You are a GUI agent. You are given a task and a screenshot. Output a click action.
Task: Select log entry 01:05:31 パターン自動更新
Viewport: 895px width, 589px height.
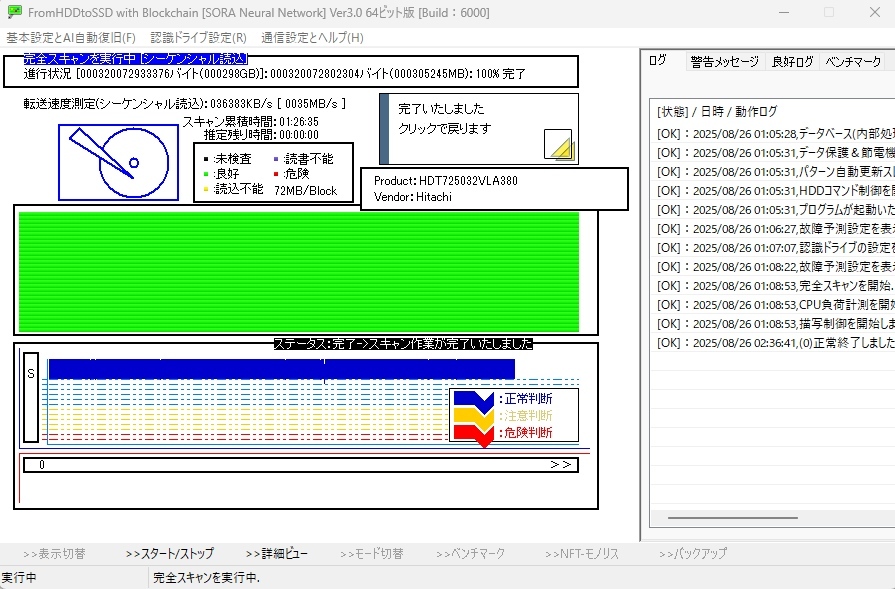775,171
